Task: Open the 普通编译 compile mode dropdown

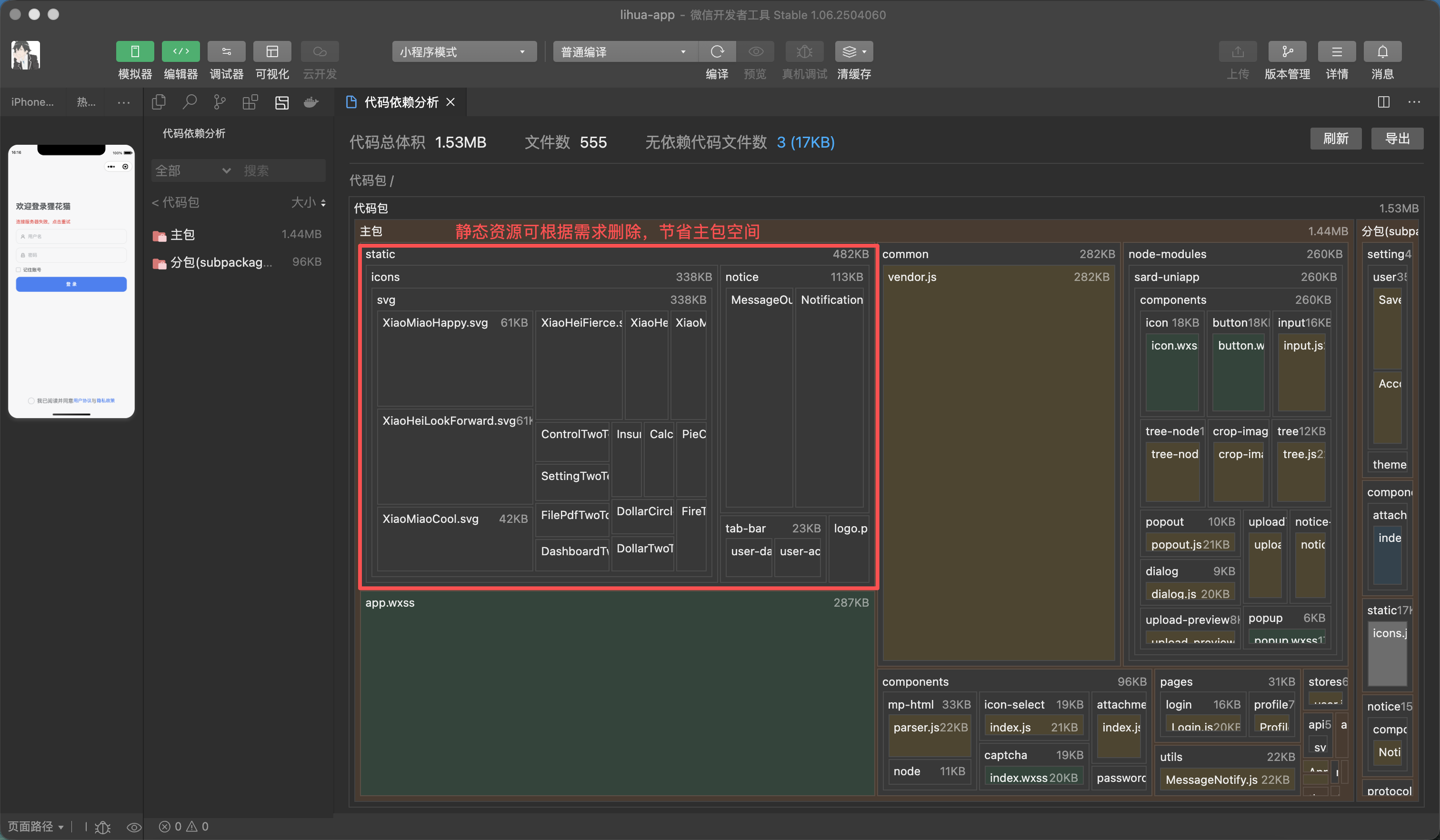Action: point(624,51)
